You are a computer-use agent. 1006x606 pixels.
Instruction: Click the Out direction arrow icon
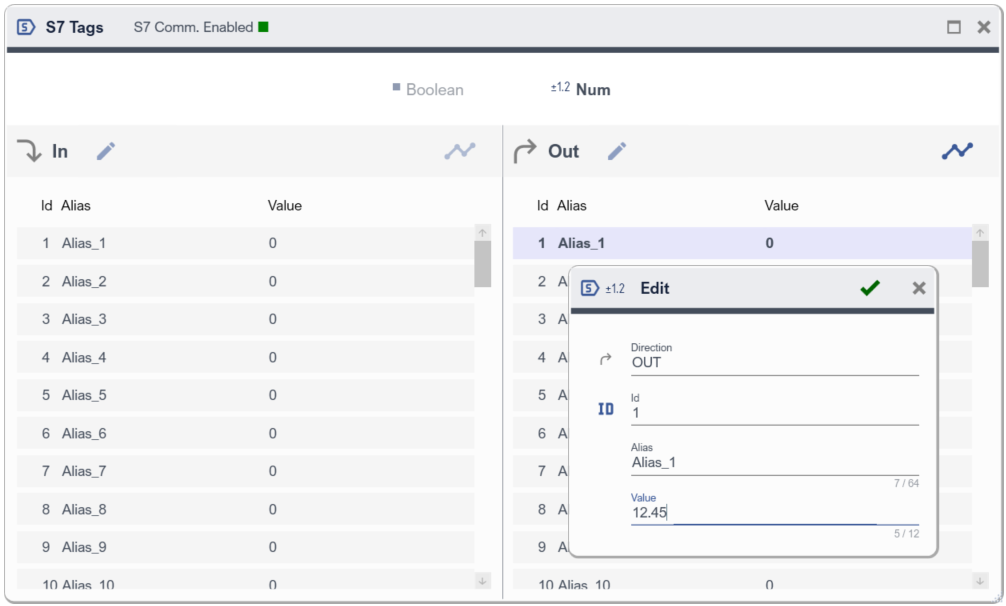tap(524, 151)
